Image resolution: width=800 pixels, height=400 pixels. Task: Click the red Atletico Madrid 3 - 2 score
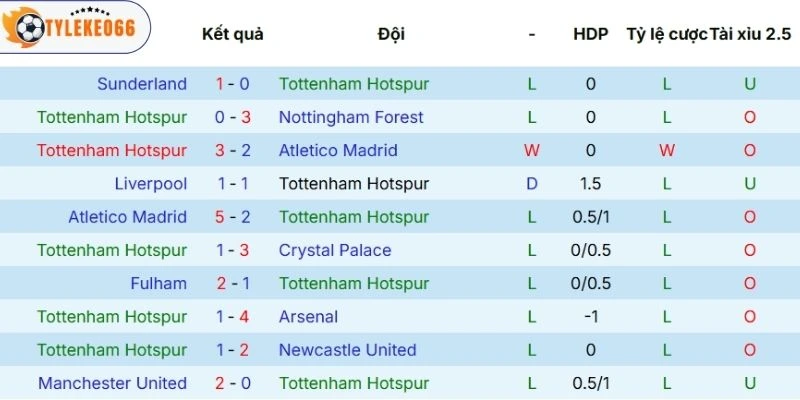coord(233,151)
